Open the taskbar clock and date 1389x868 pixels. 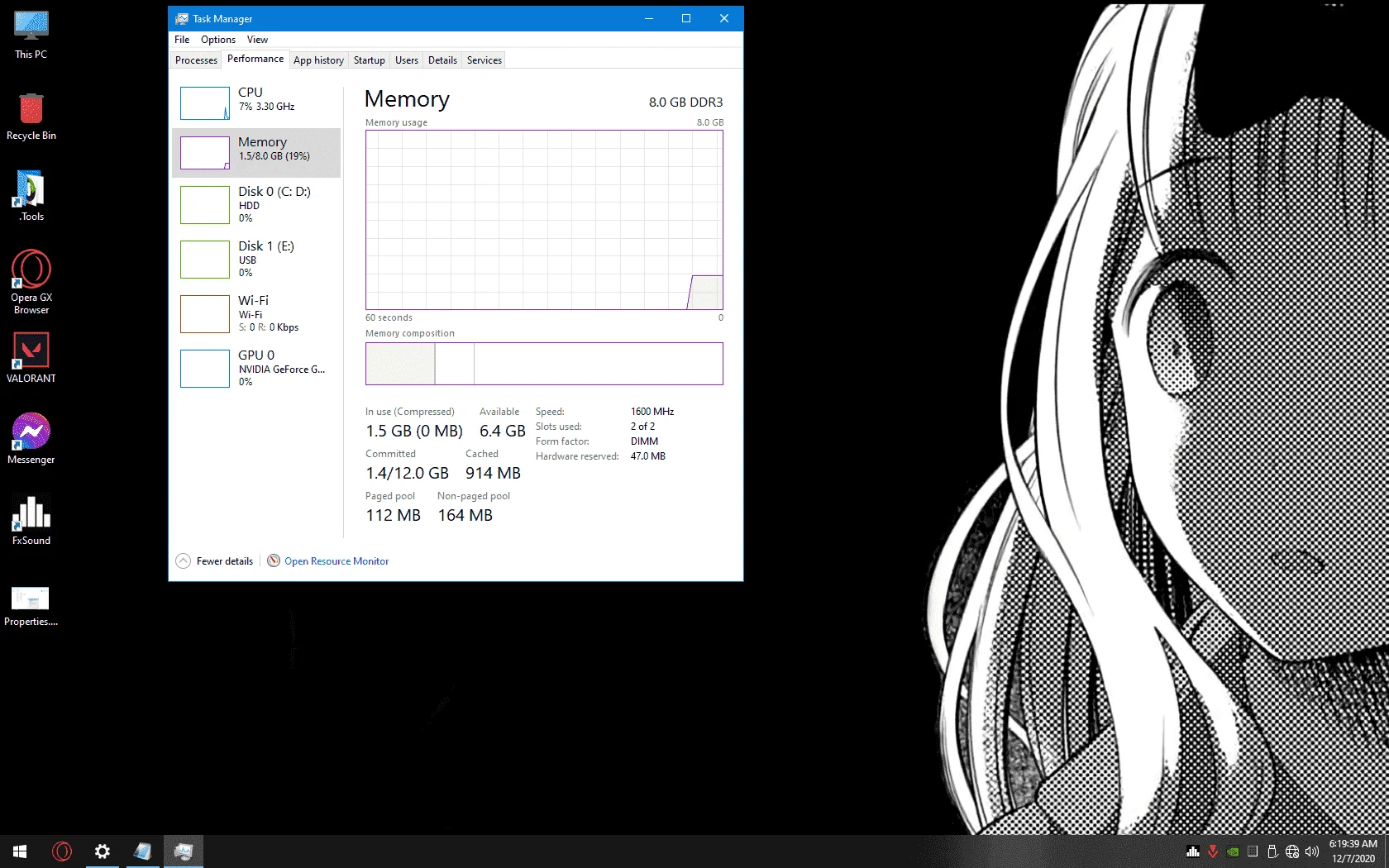pyautogui.click(x=1353, y=851)
